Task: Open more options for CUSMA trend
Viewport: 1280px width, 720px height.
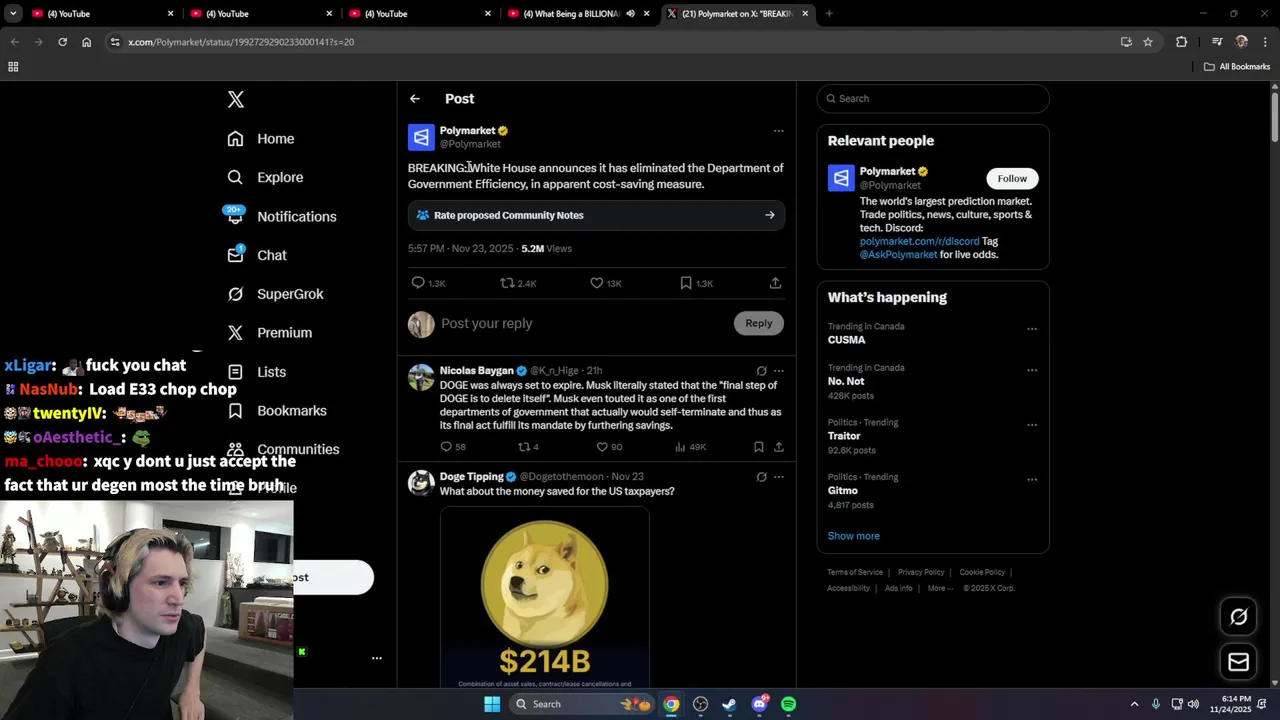Action: (x=1031, y=328)
